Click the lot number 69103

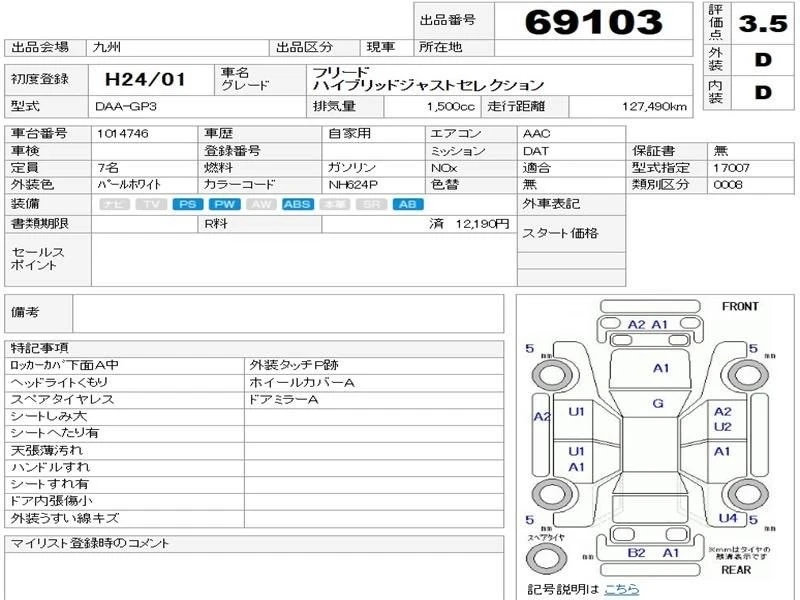[593, 22]
